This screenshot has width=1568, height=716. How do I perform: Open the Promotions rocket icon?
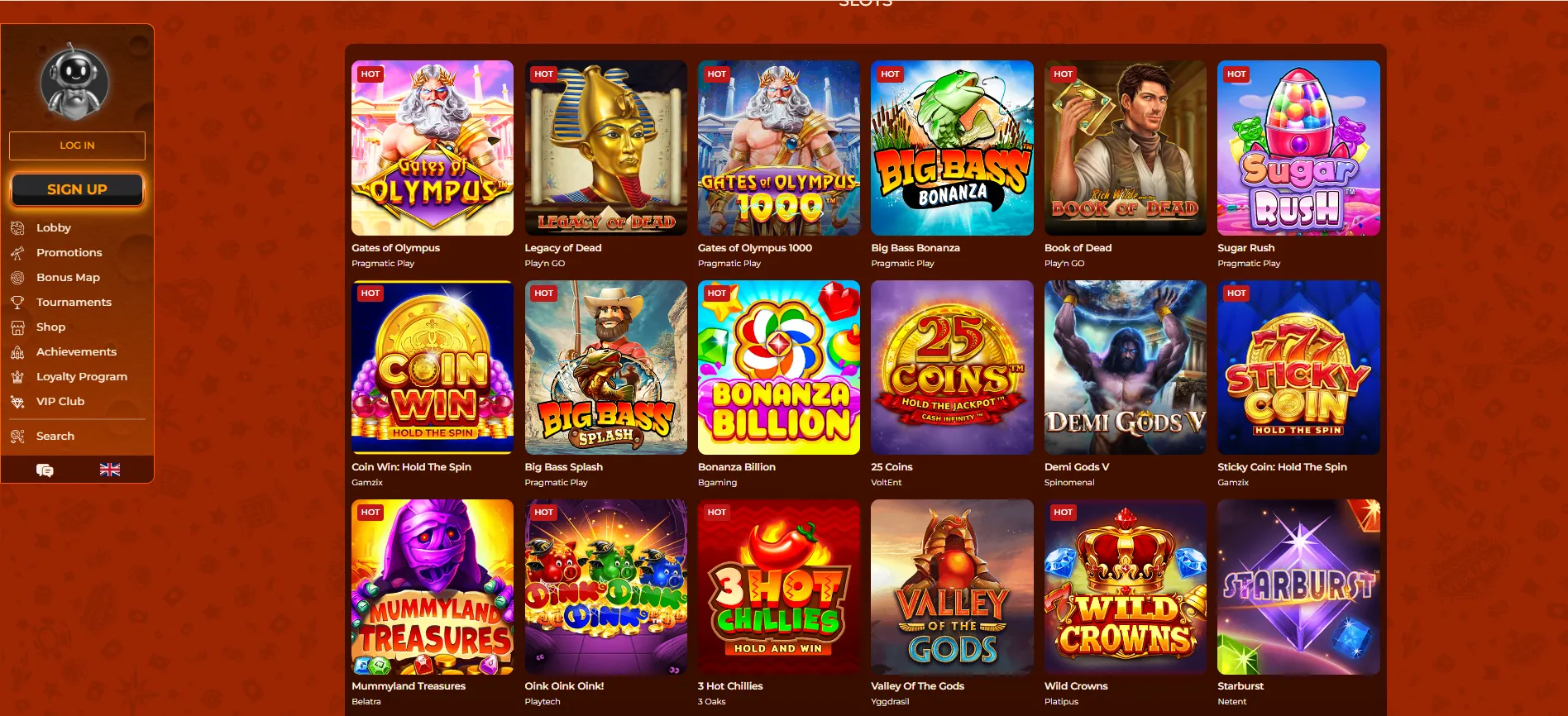click(x=17, y=253)
